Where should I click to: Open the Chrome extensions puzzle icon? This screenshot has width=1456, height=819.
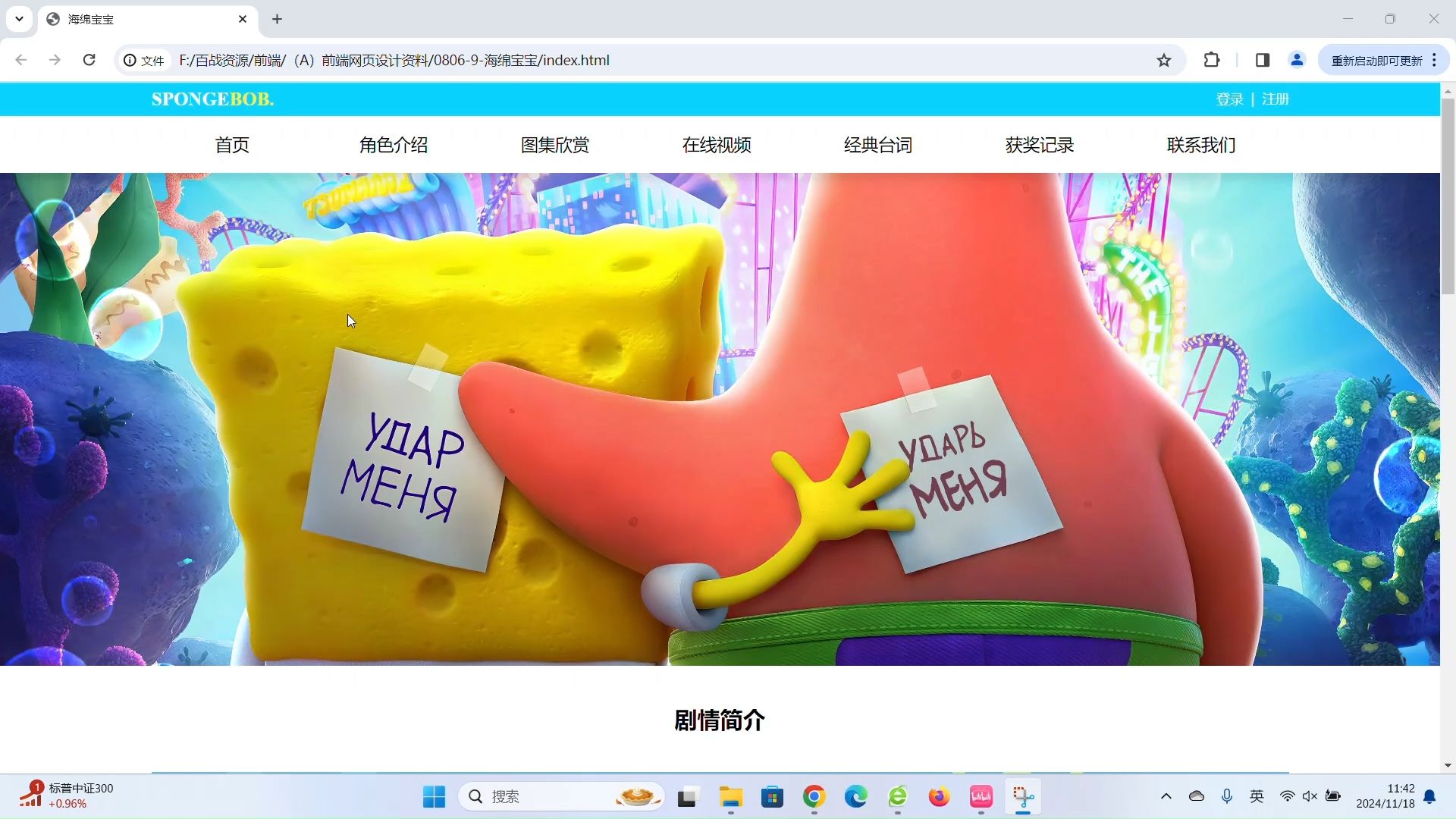[1212, 60]
